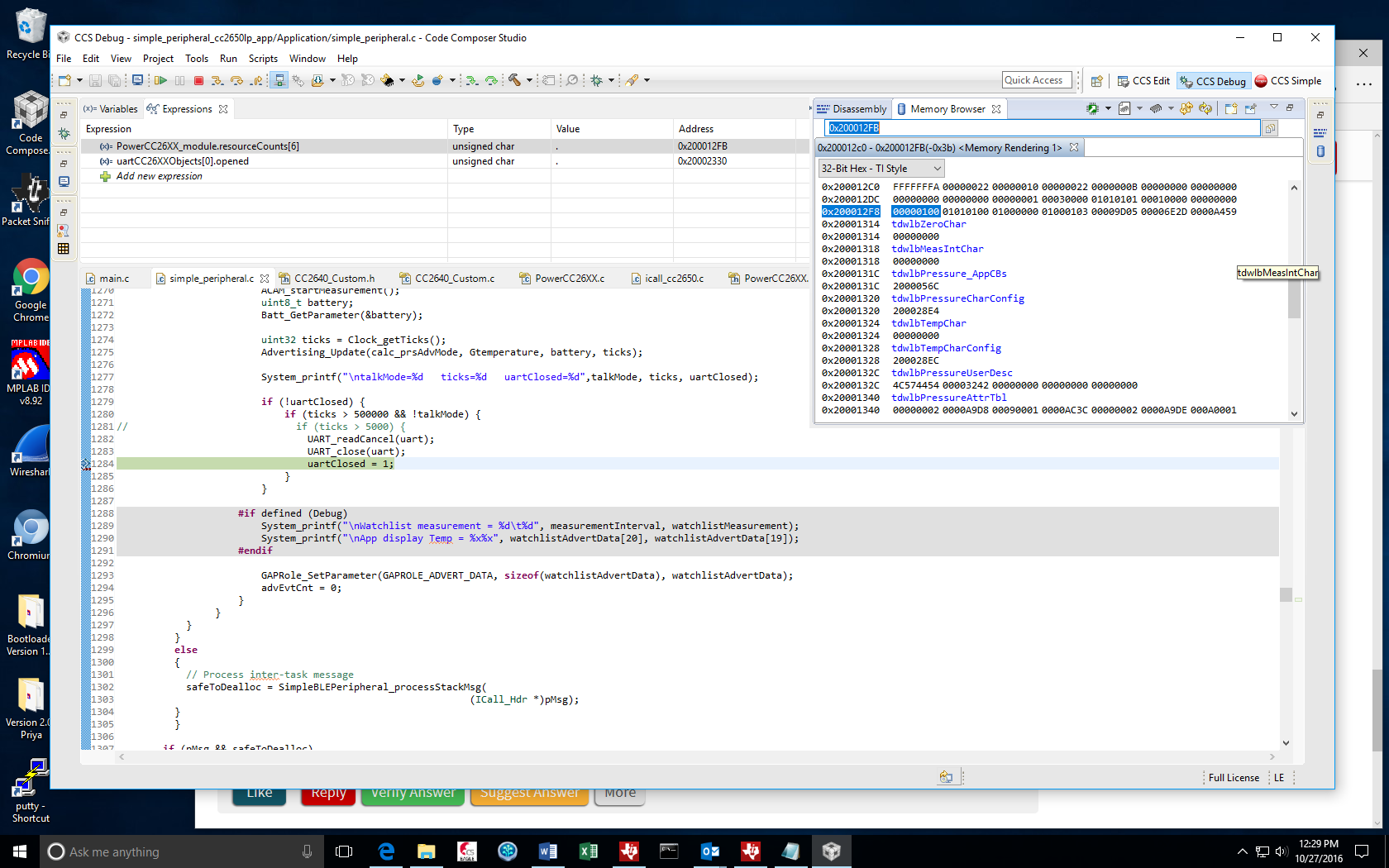This screenshot has height=868, width=1389.
Task: Switch to CCS Simple perspective
Action: click(x=1288, y=81)
